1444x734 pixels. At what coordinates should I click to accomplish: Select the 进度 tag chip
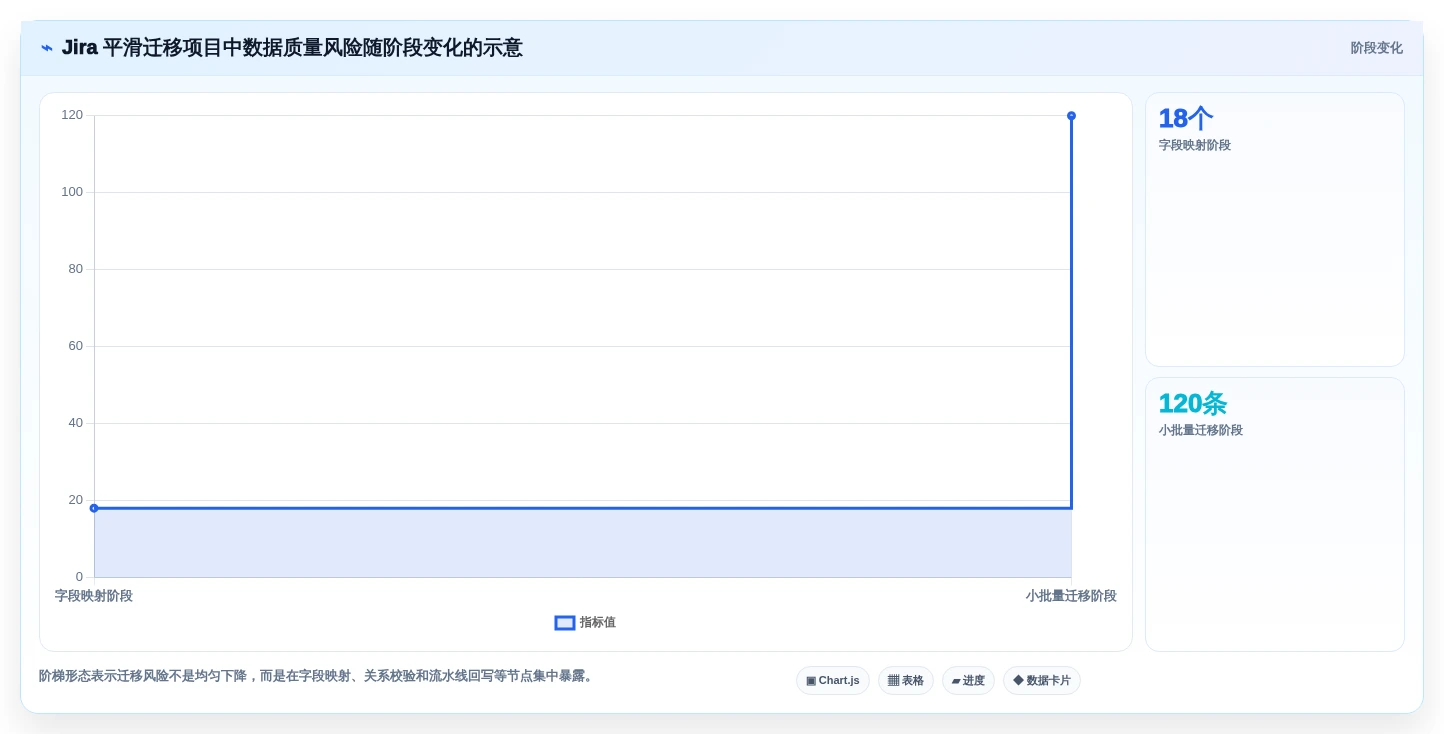pyautogui.click(x=968, y=681)
